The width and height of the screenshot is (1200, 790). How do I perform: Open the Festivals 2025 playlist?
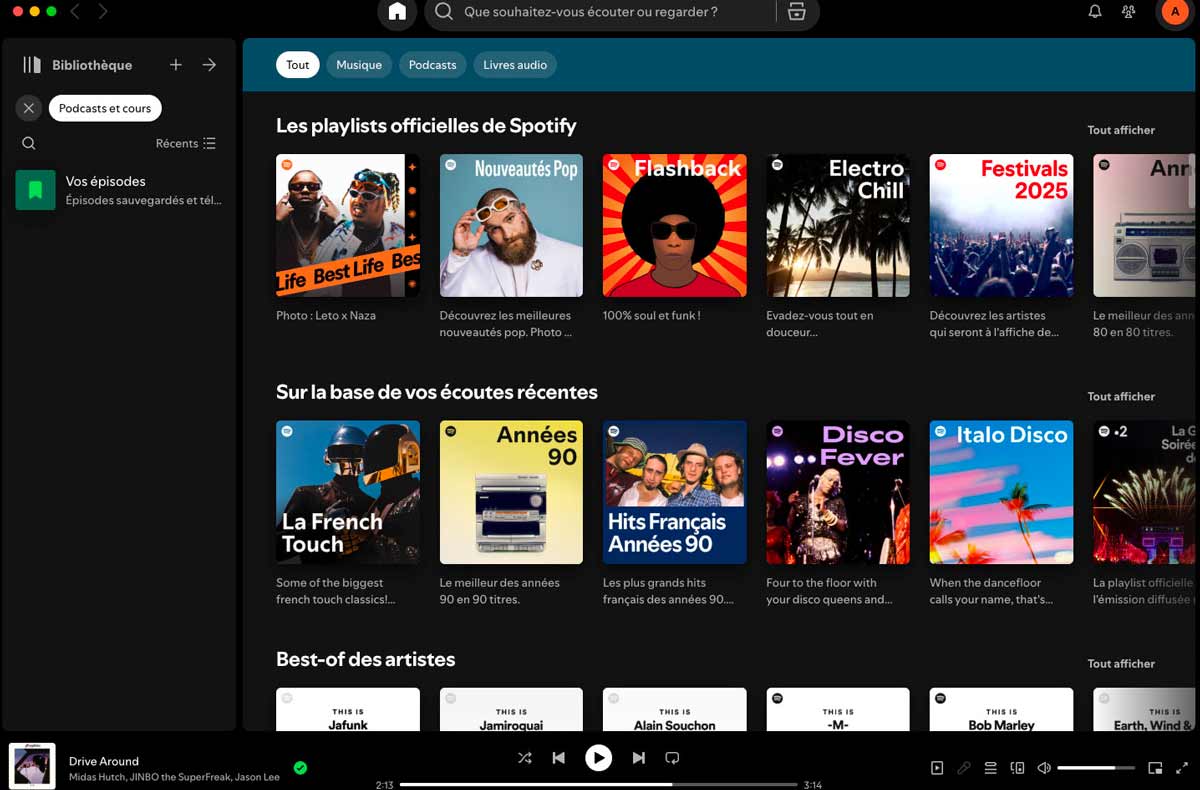pos(1001,225)
